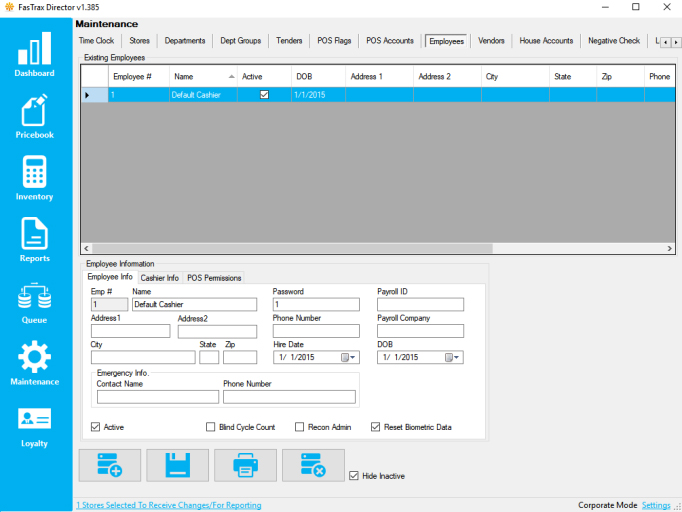The height and width of the screenshot is (512, 682).
Task: Click the Employee # column header
Action: [x=139, y=77]
